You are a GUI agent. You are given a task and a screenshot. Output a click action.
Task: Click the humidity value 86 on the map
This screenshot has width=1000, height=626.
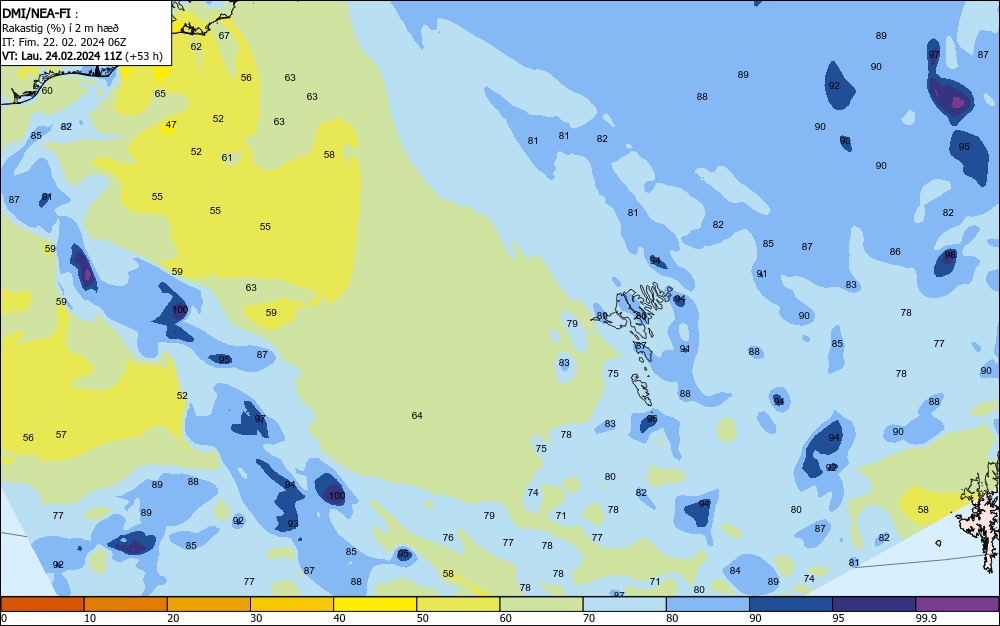click(x=895, y=252)
